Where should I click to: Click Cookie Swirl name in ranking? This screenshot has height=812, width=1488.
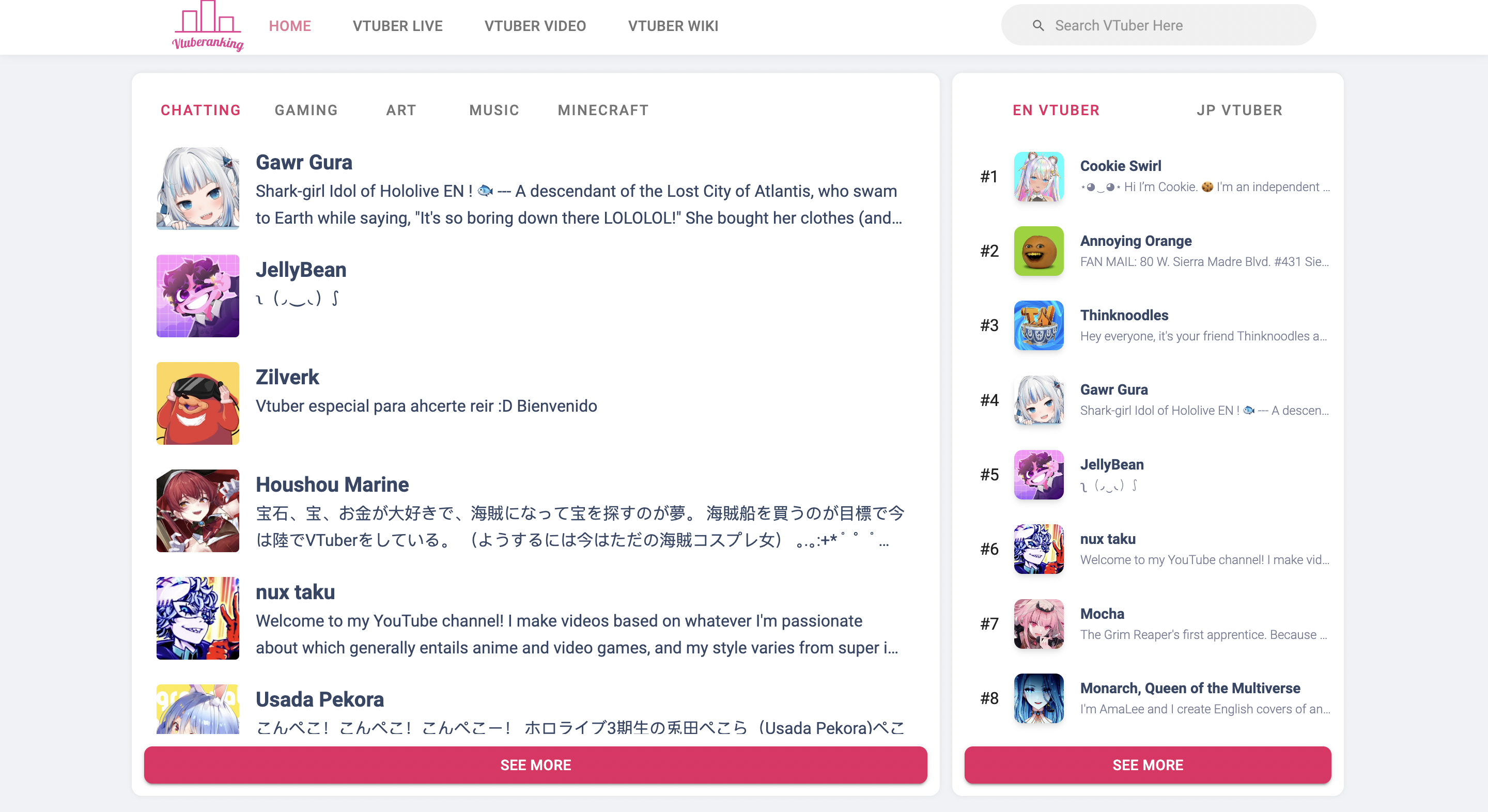tap(1120, 166)
